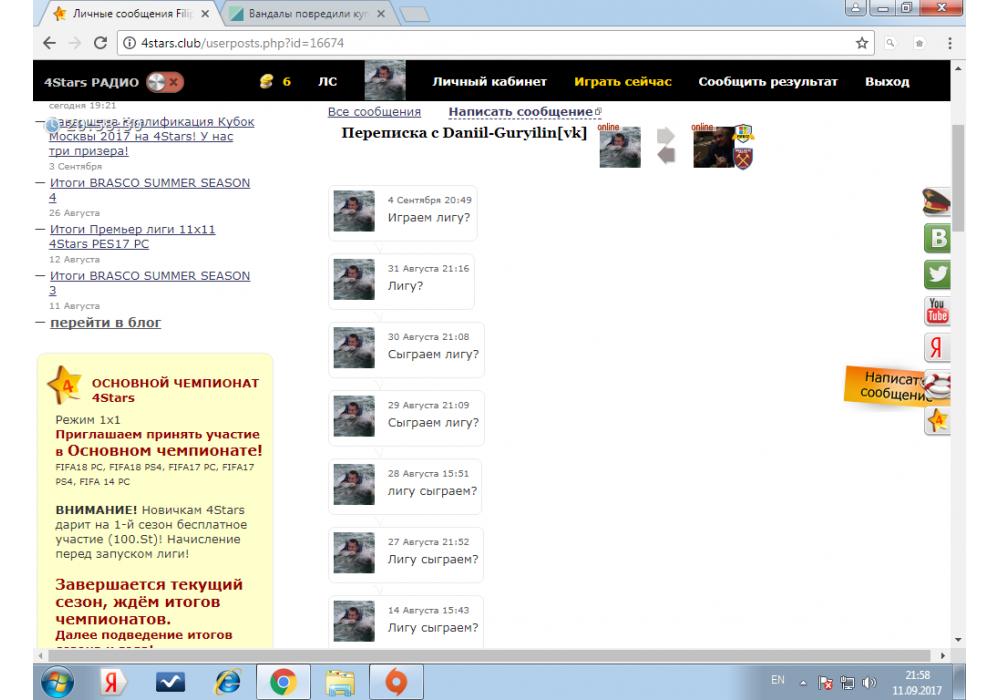This screenshot has width=1000, height=700.
Task: Show hidden system tray icons
Action: (805, 683)
